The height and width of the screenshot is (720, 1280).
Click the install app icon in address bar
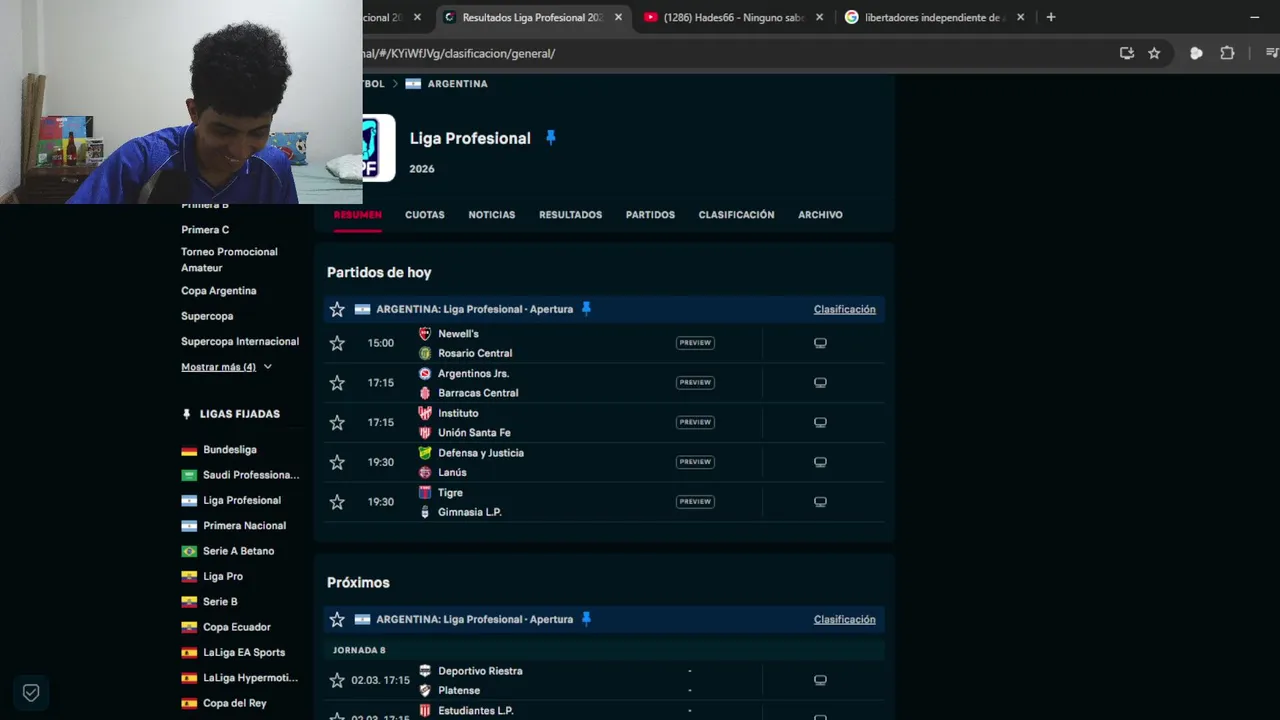[x=1127, y=53]
